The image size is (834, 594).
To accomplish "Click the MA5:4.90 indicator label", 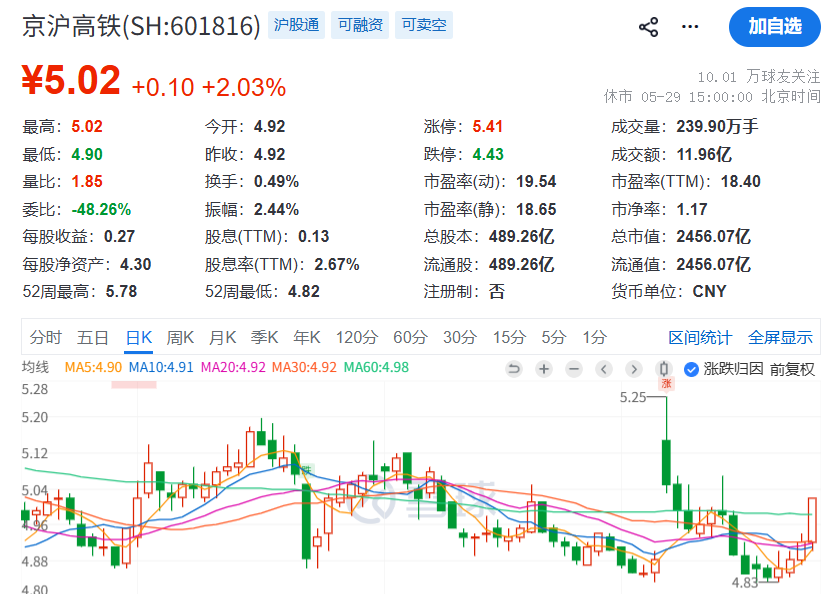I will 93,367.
